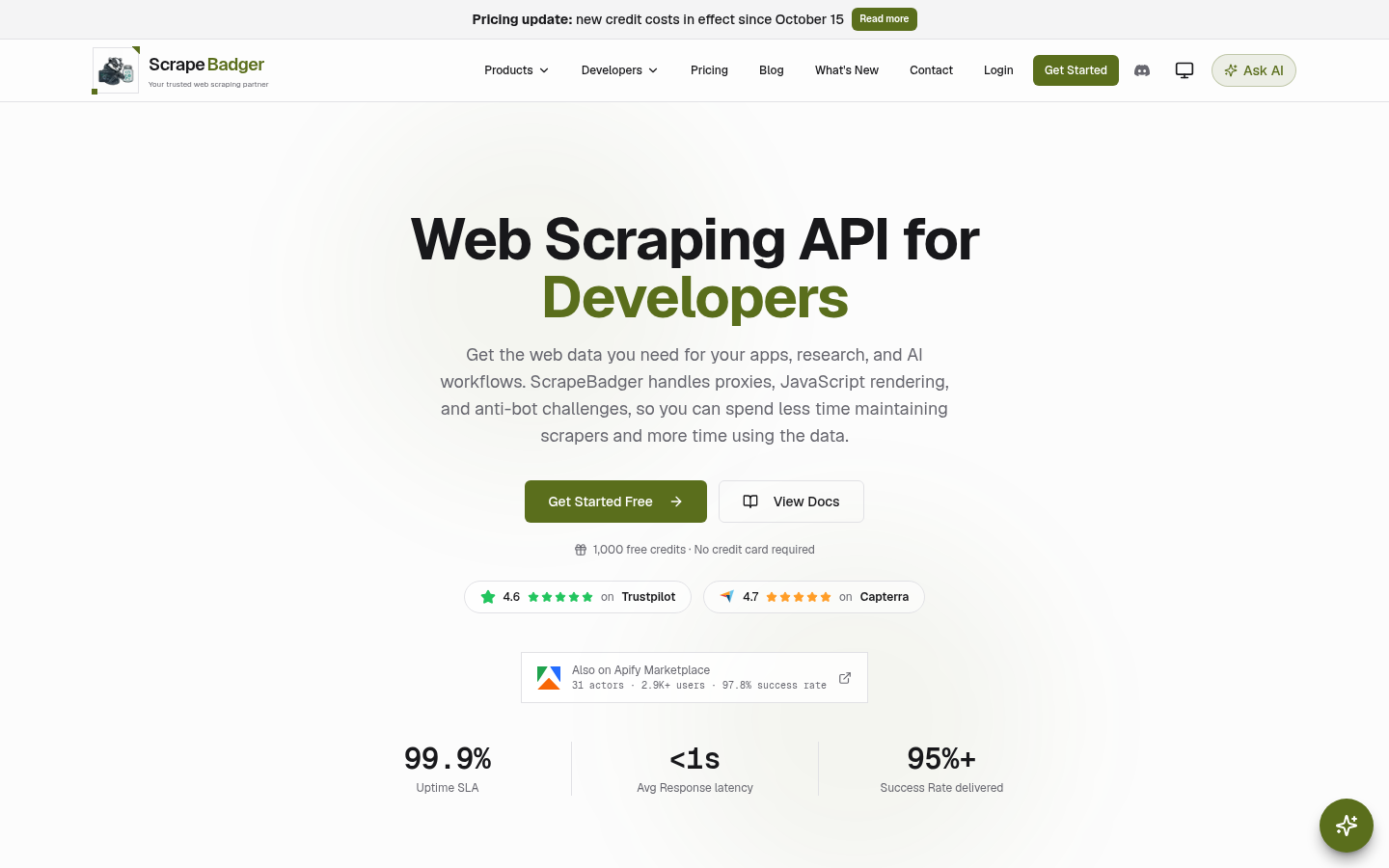
Task: Expand the Products dropdown menu
Action: (517, 70)
